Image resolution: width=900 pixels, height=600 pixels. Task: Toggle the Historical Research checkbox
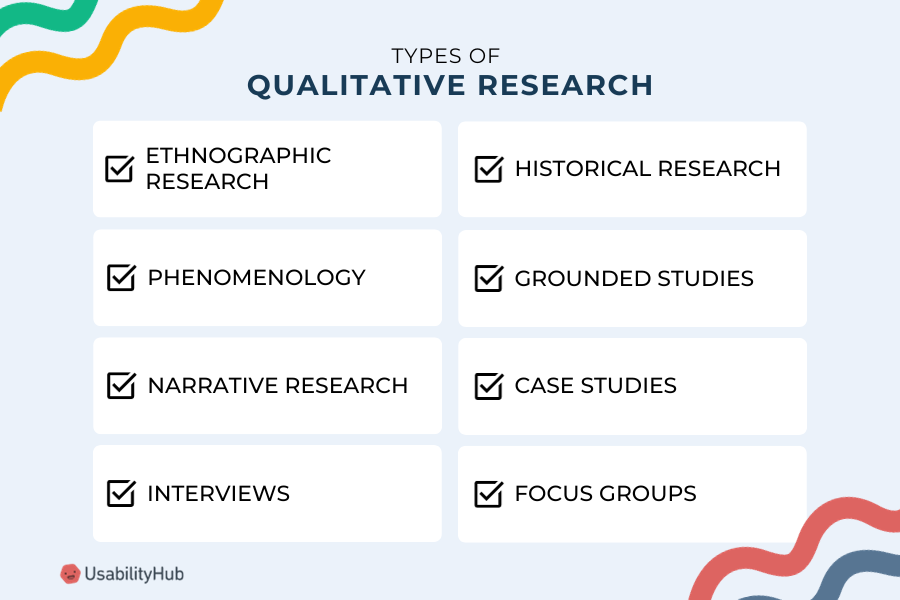coord(489,169)
